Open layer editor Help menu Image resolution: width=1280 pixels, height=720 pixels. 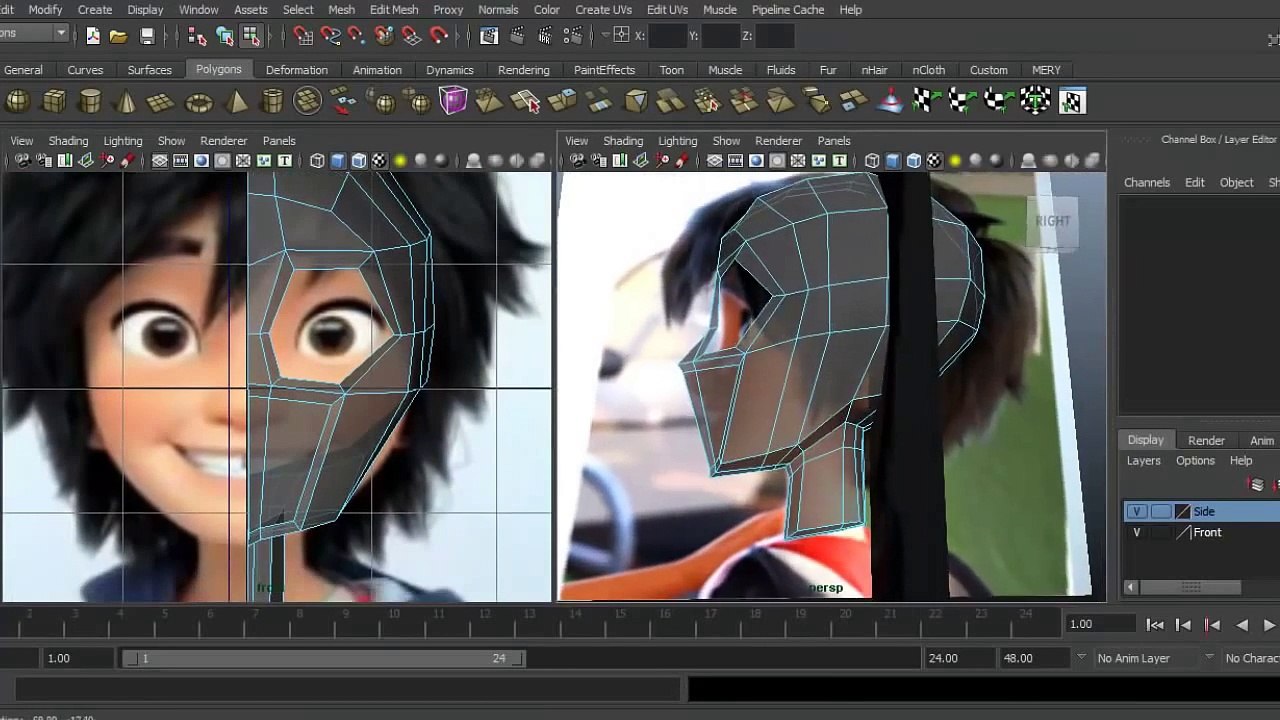(1241, 461)
